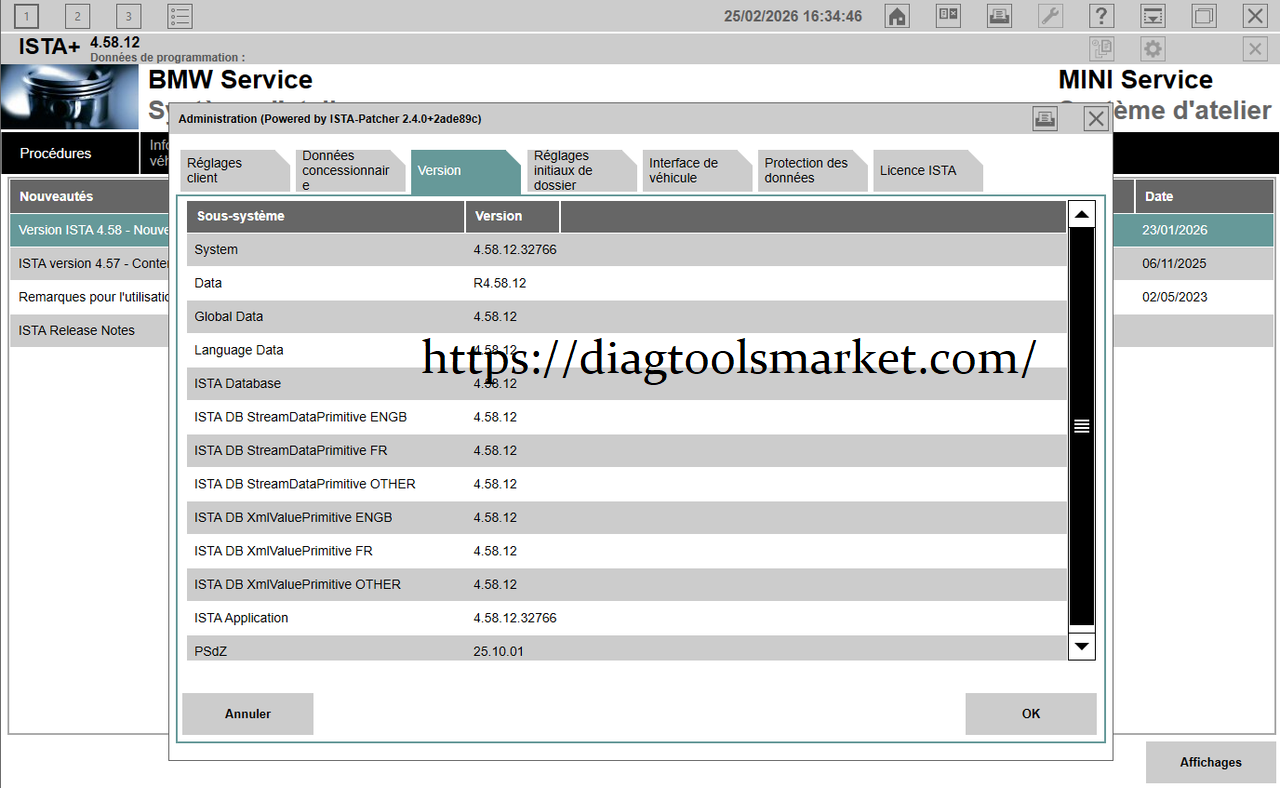1280x788 pixels.
Task: Click the settings gear icon
Action: [1153, 49]
